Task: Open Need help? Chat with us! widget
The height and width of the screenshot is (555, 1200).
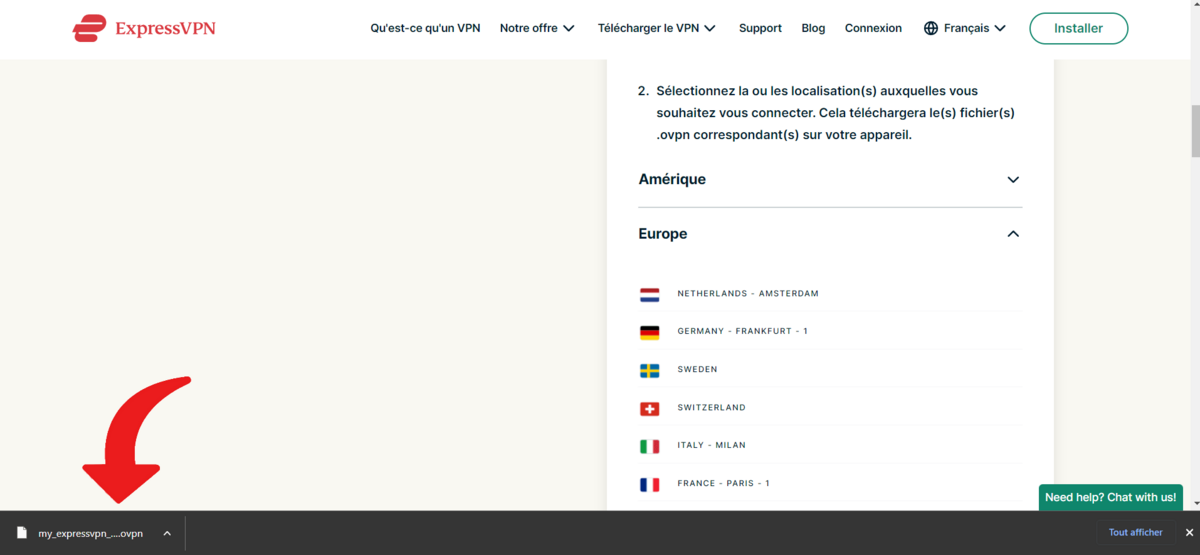Action: click(x=1110, y=497)
